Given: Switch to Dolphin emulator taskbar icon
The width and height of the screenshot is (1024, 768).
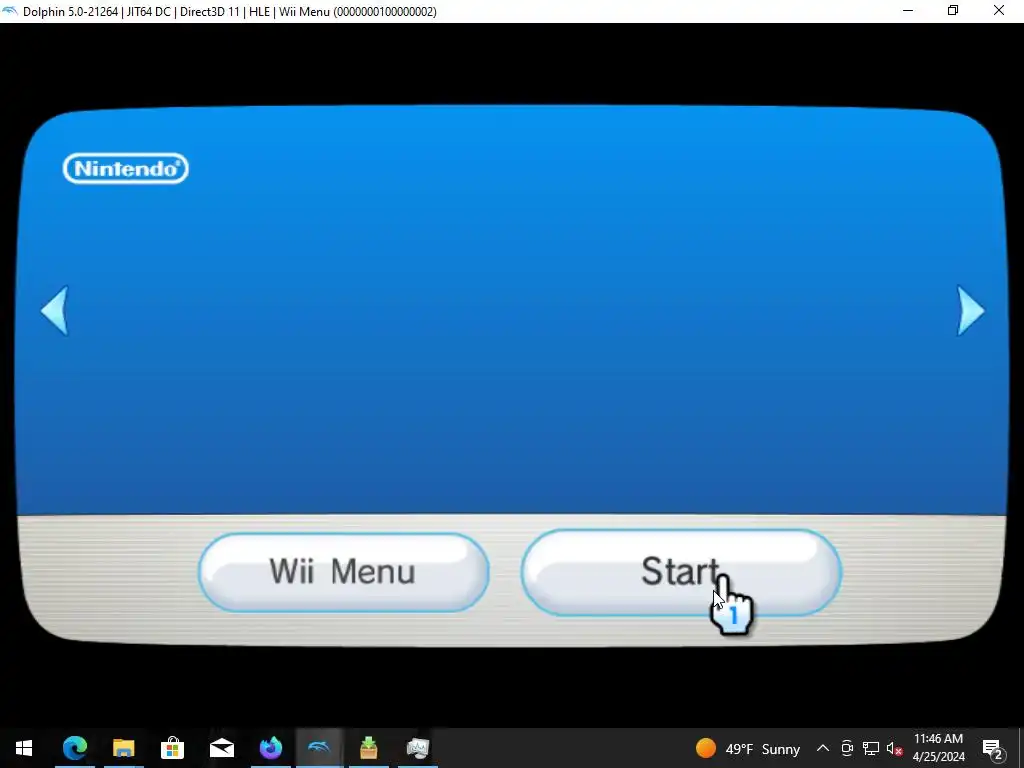Looking at the screenshot, I should (319, 748).
